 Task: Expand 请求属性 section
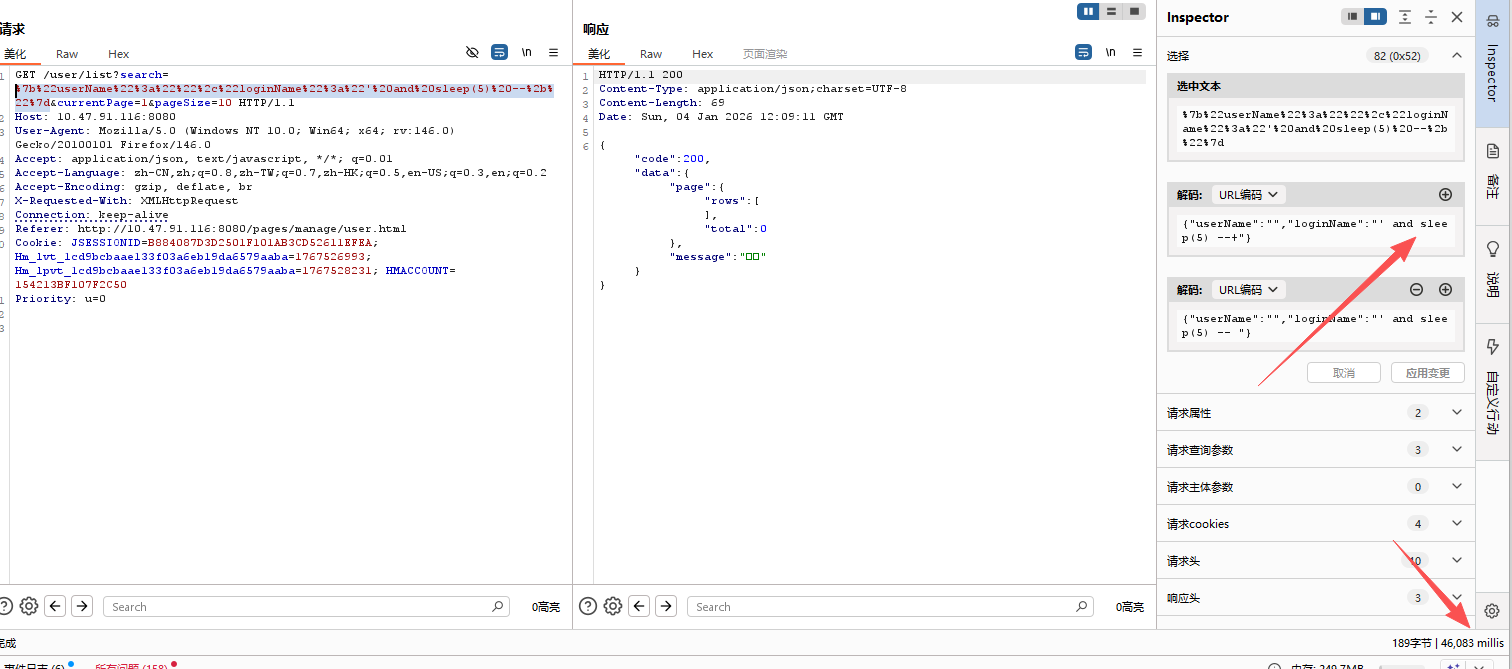point(1456,413)
